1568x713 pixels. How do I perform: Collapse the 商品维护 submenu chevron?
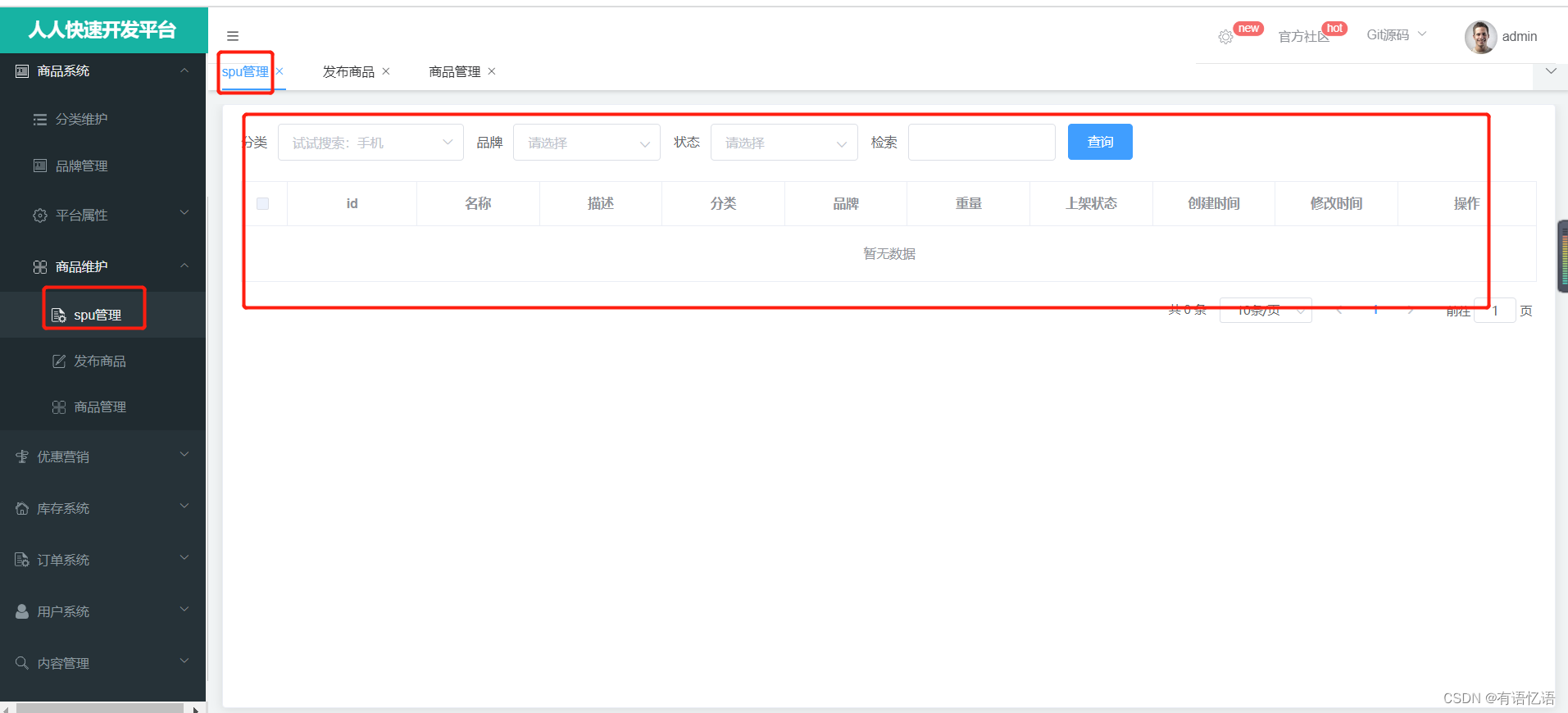tap(184, 266)
